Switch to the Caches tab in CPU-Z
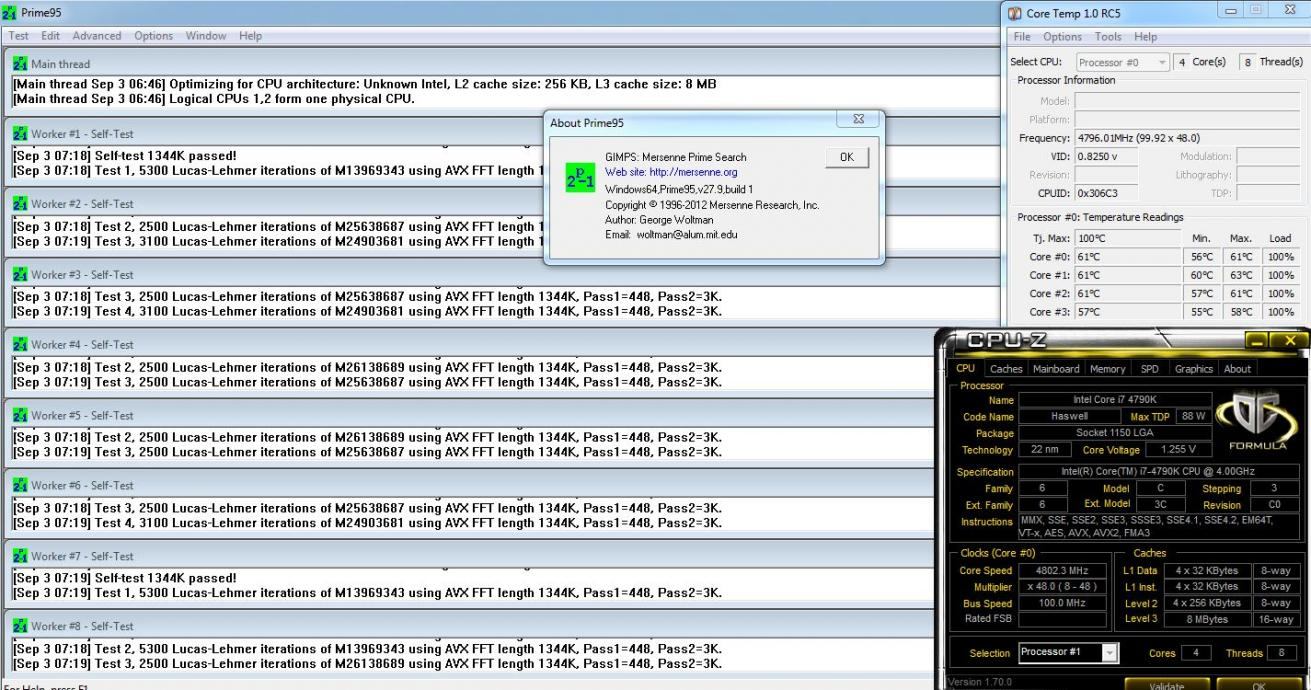The height and width of the screenshot is (690, 1311). [x=1006, y=369]
